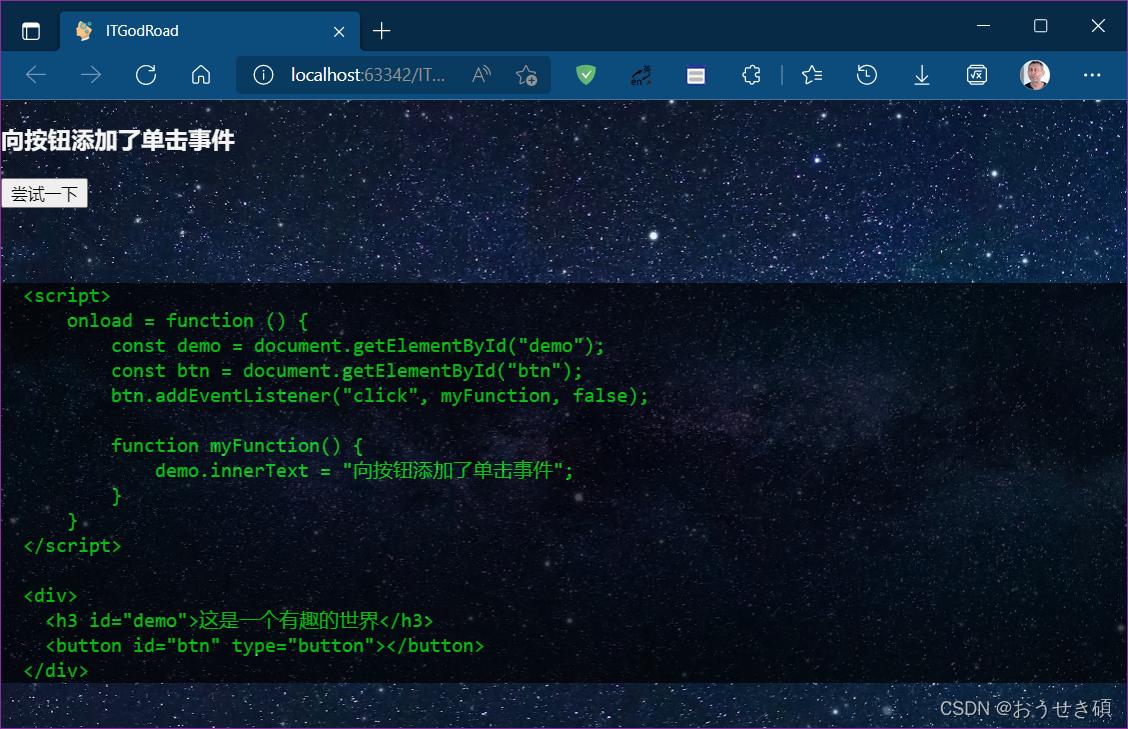Open the tab actions menu icon

click(x=31, y=31)
